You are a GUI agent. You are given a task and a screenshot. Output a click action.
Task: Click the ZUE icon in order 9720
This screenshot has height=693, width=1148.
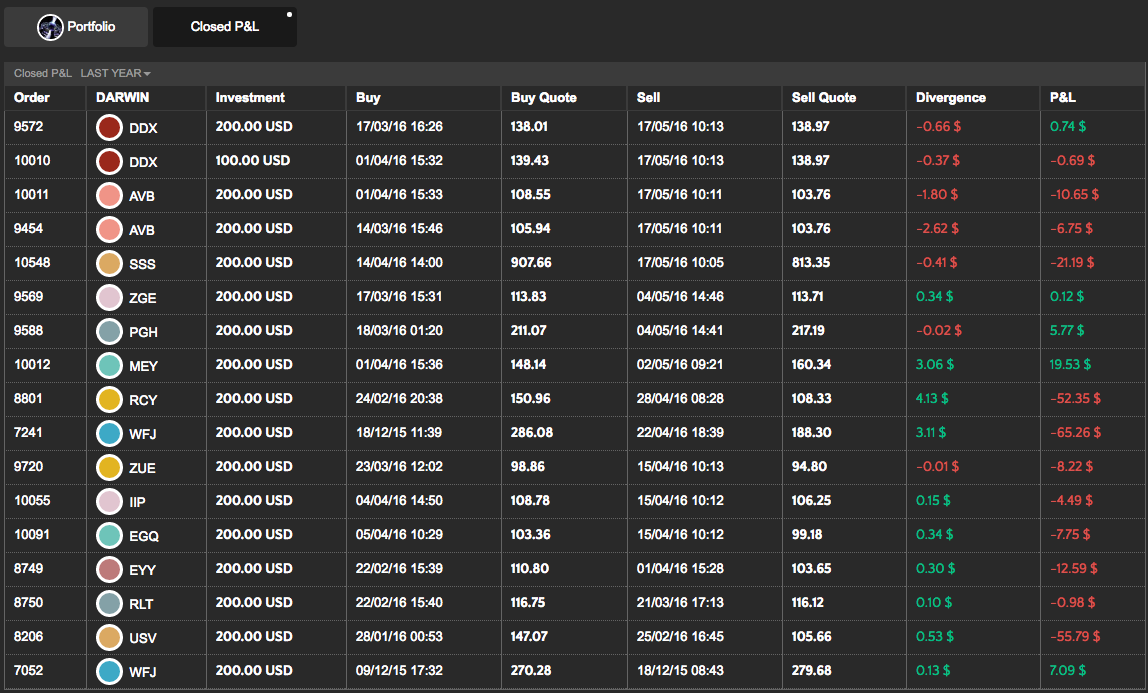109,468
